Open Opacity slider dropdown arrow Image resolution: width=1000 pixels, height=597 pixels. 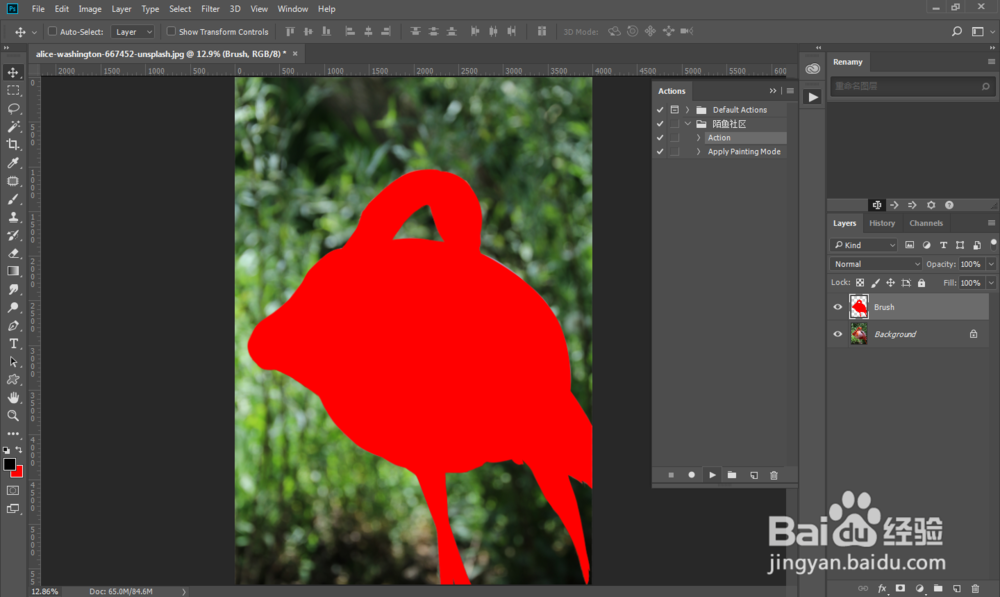pos(991,264)
